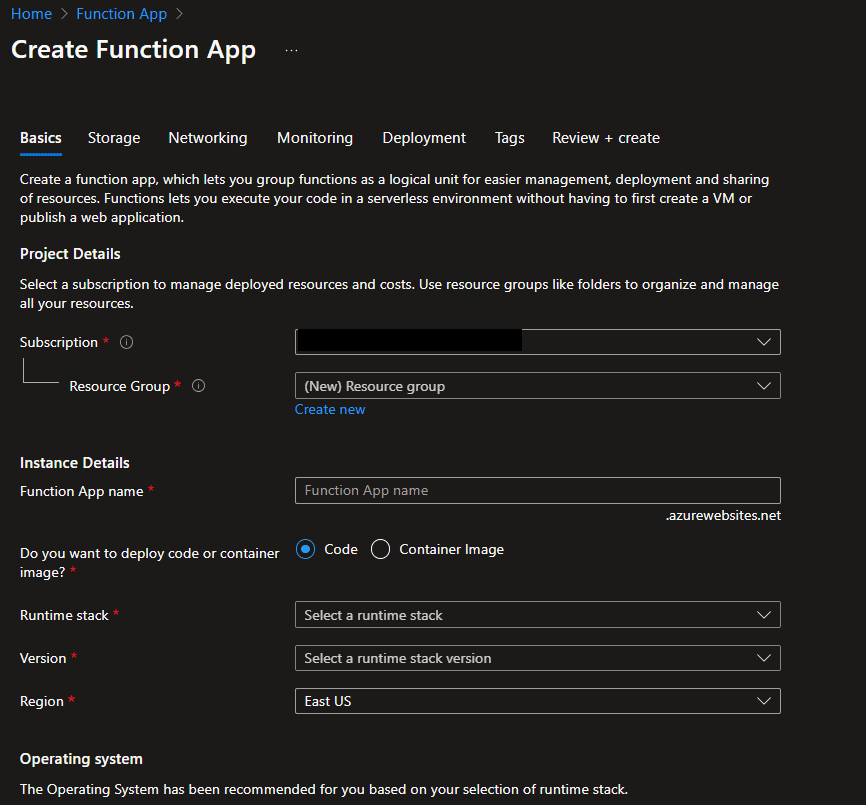The width and height of the screenshot is (866, 805).
Task: Open the Networking tab
Action: pos(208,138)
